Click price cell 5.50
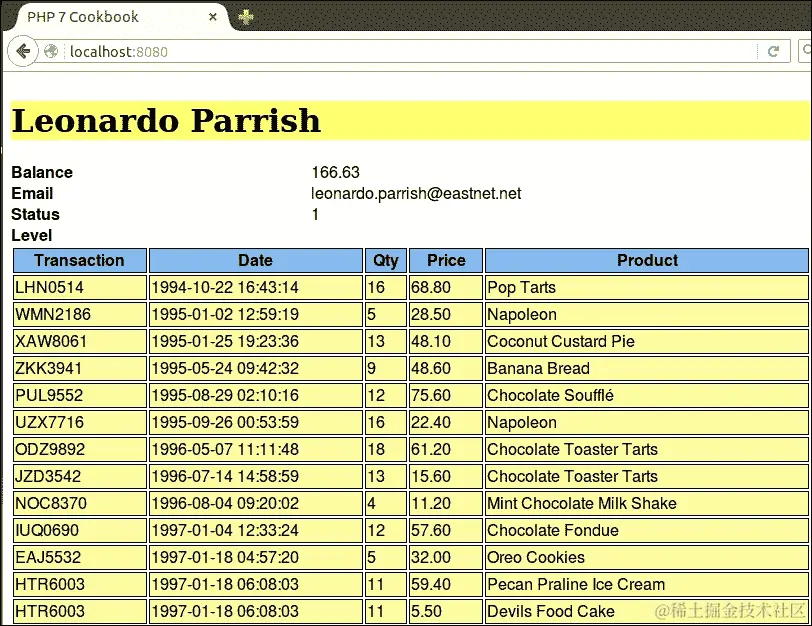Image resolution: width=812 pixels, height=626 pixels. [446, 610]
